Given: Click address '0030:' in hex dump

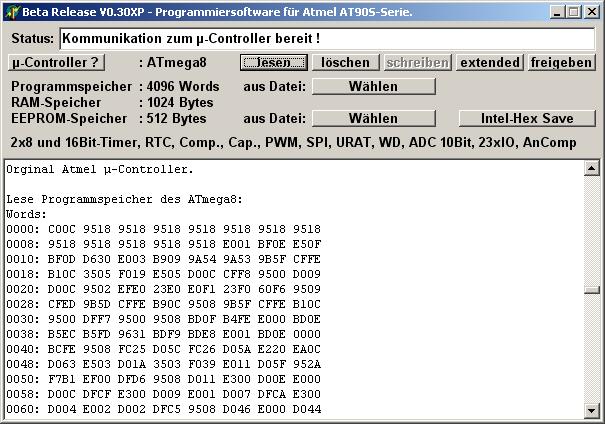Looking at the screenshot, I should tap(23, 319).
